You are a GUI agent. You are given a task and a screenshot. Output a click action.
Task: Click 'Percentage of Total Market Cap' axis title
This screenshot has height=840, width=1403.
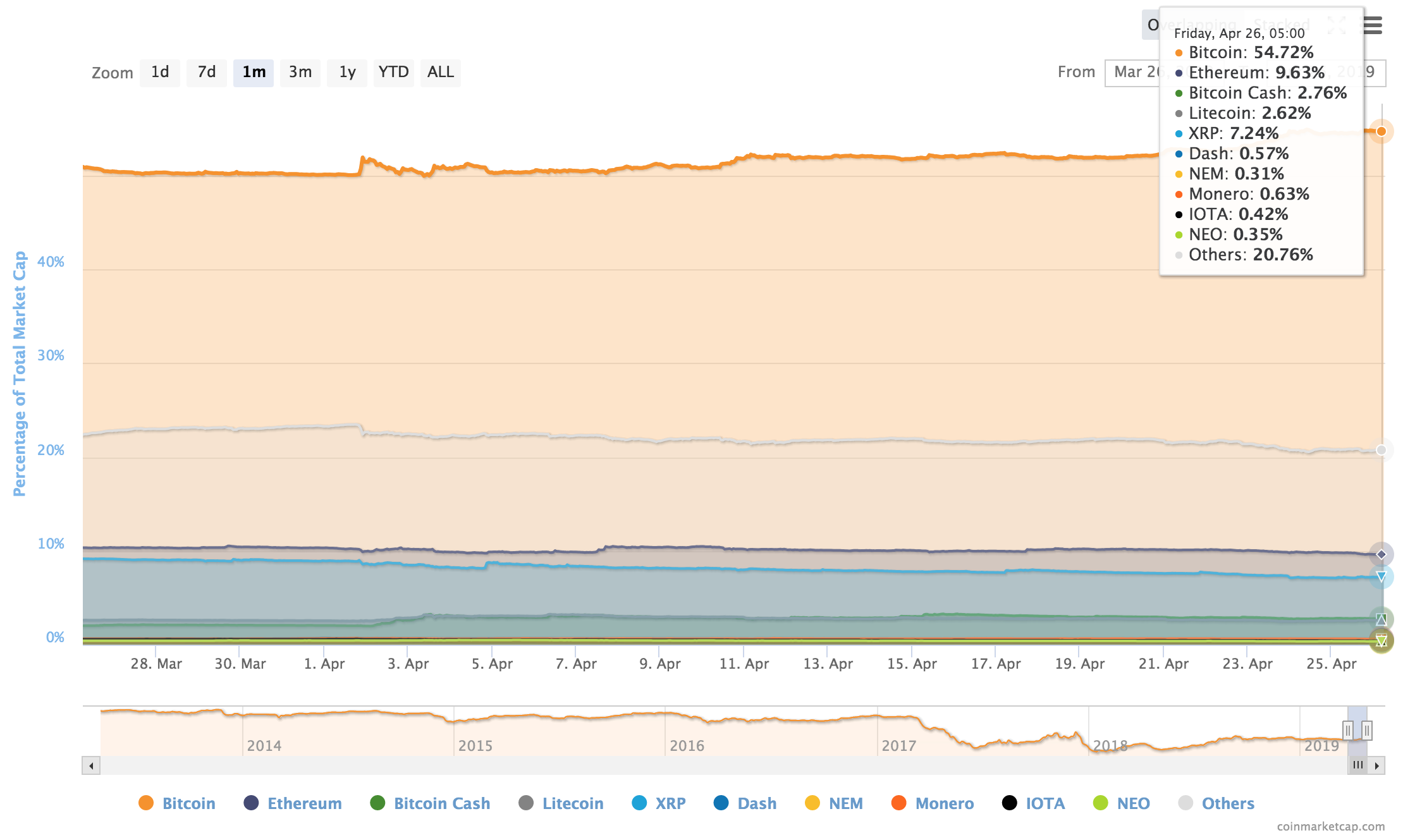tap(20, 374)
